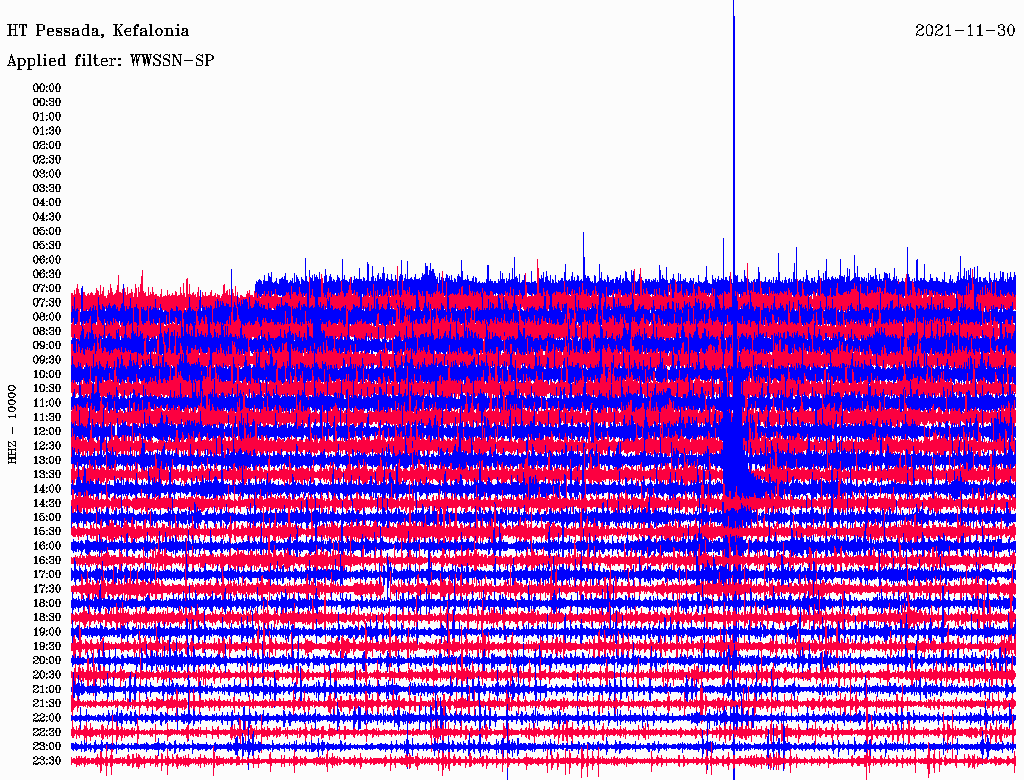Click the 02:30 time label

pyautogui.click(x=47, y=160)
